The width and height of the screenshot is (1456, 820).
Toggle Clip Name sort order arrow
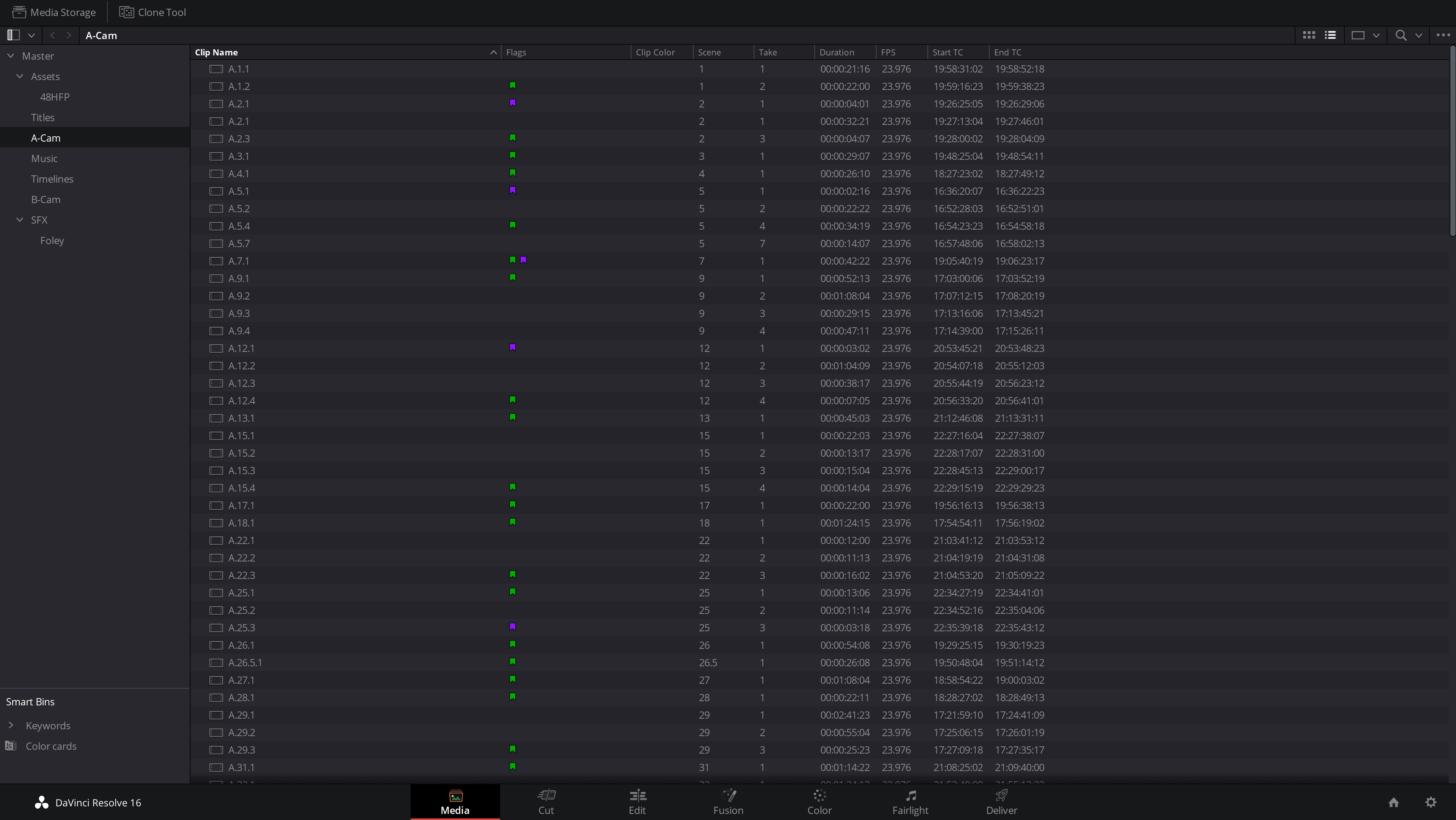coord(493,52)
